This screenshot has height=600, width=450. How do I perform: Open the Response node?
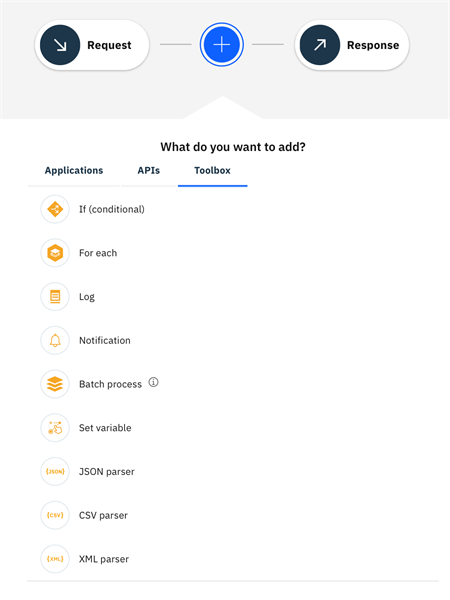(x=352, y=45)
